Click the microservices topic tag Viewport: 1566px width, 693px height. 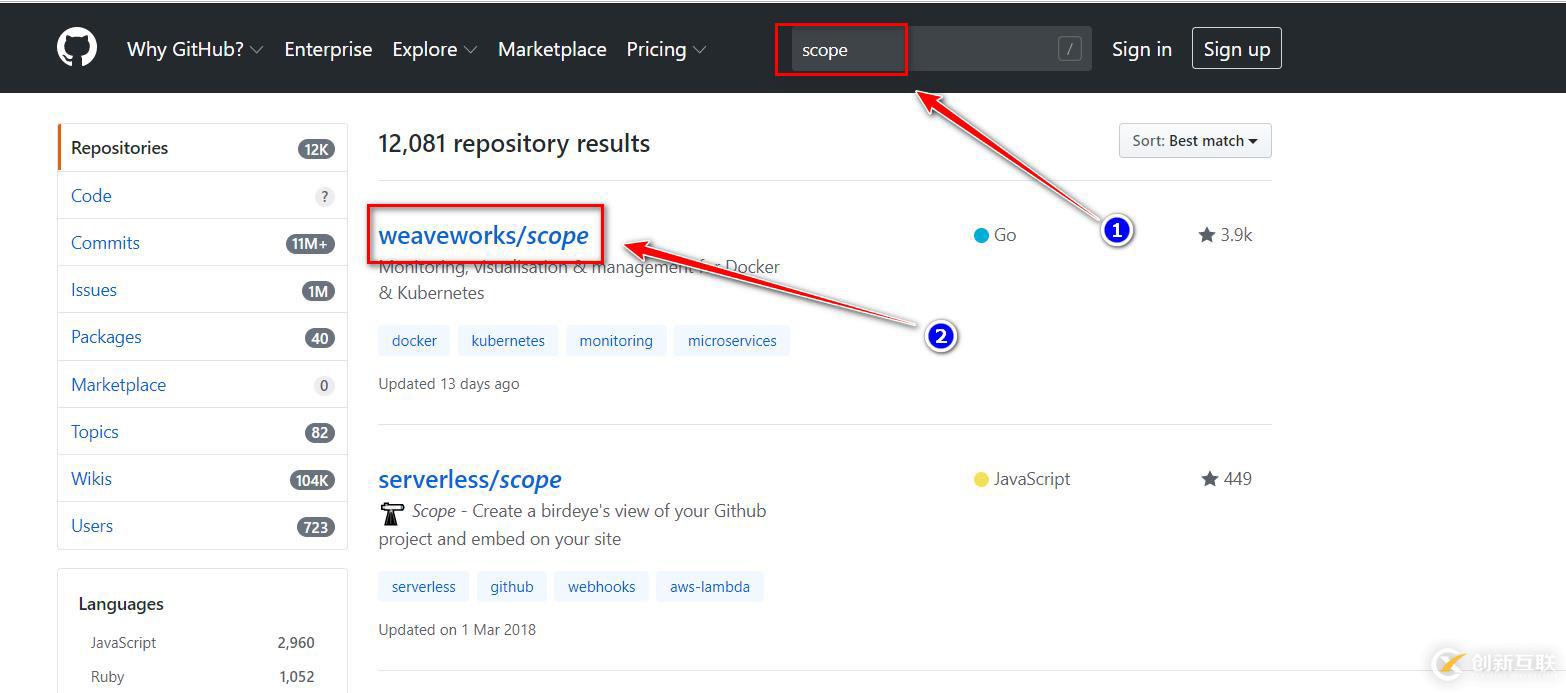pyautogui.click(x=732, y=341)
